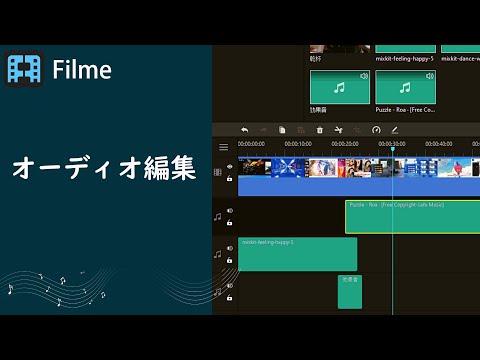Click the cyan playhead marker on ruler

point(393,149)
